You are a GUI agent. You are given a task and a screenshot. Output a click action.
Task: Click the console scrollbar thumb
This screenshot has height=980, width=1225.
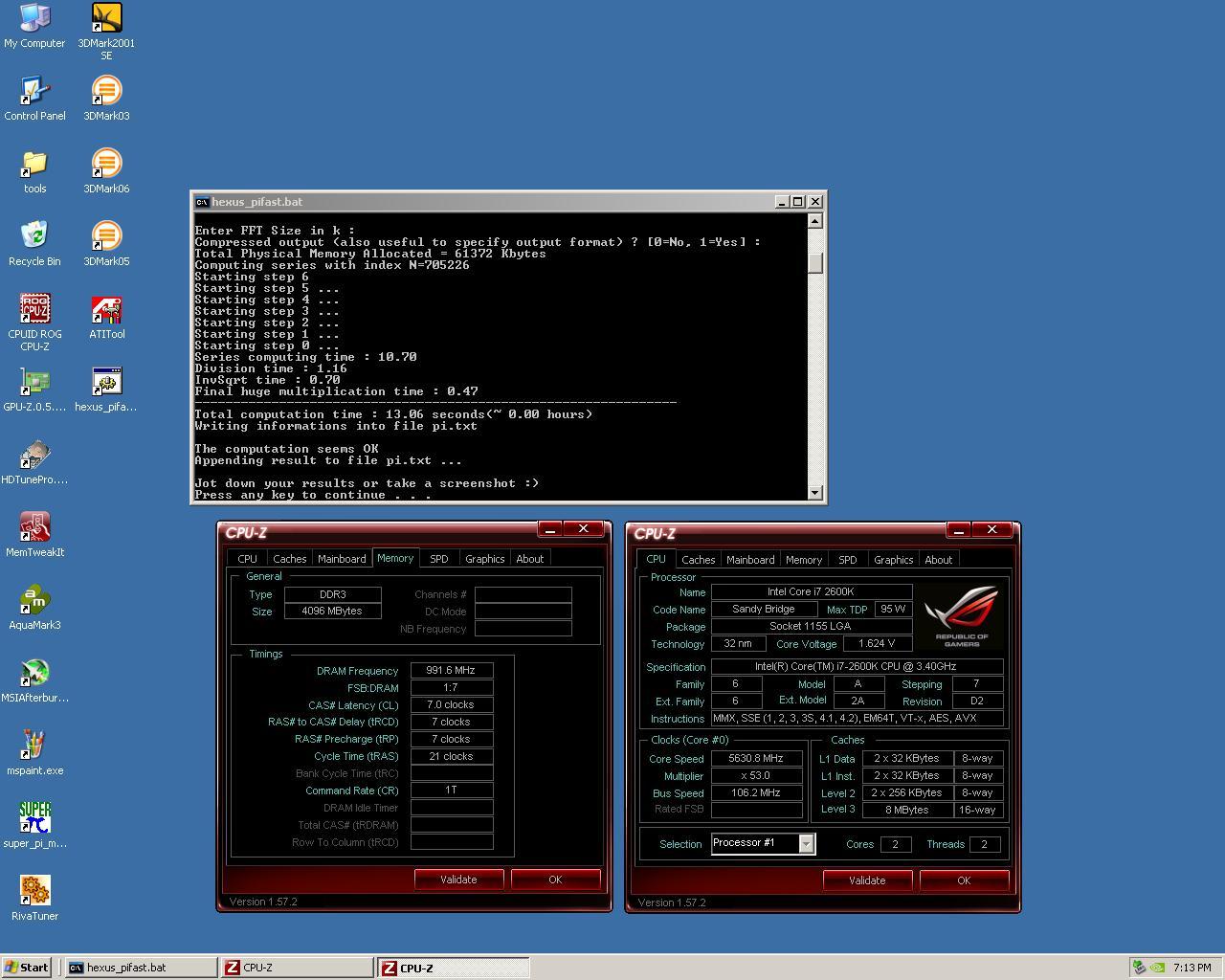pos(814,262)
